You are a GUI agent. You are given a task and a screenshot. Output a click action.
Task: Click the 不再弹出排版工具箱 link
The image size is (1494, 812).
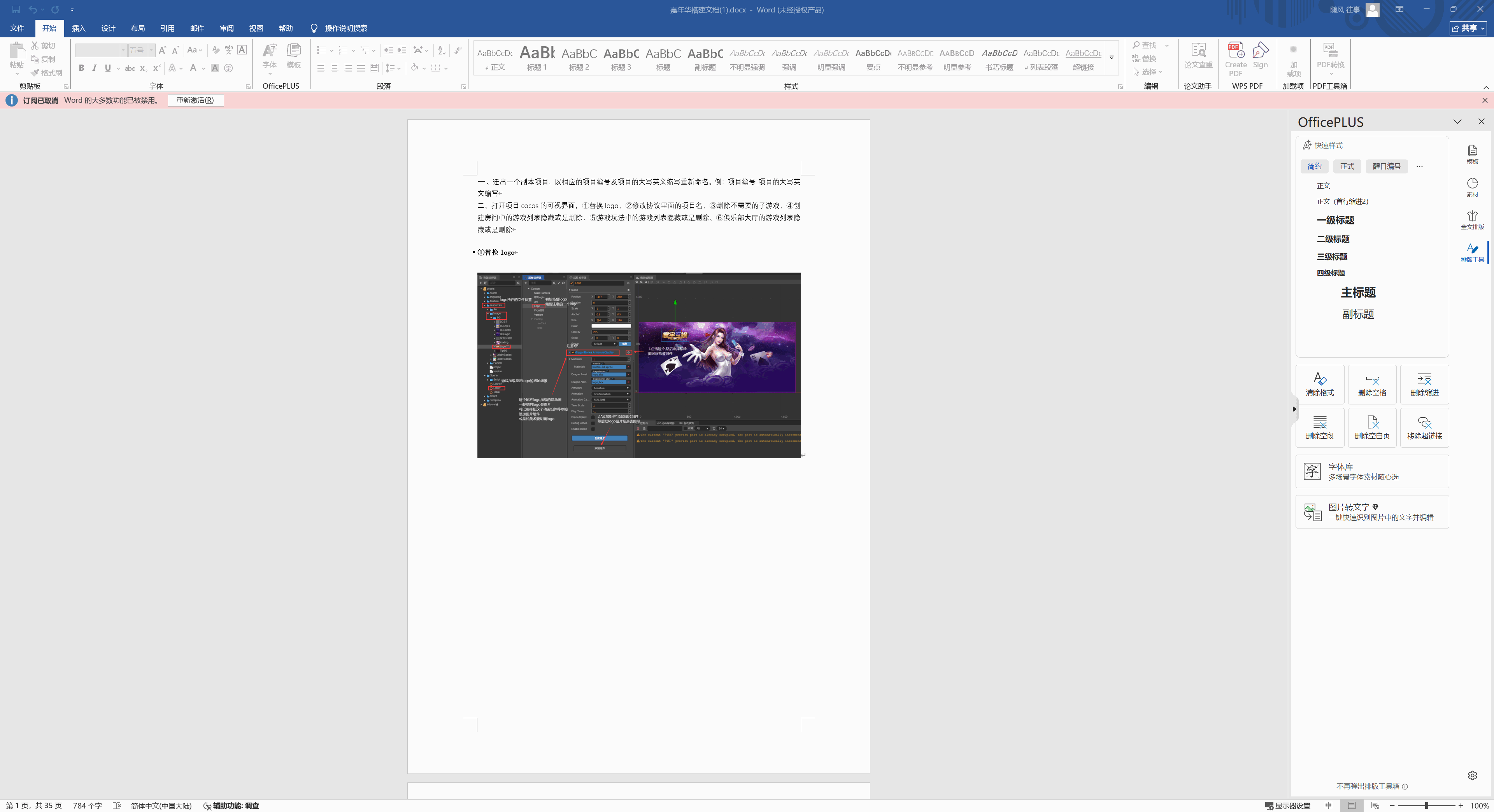point(1368,786)
